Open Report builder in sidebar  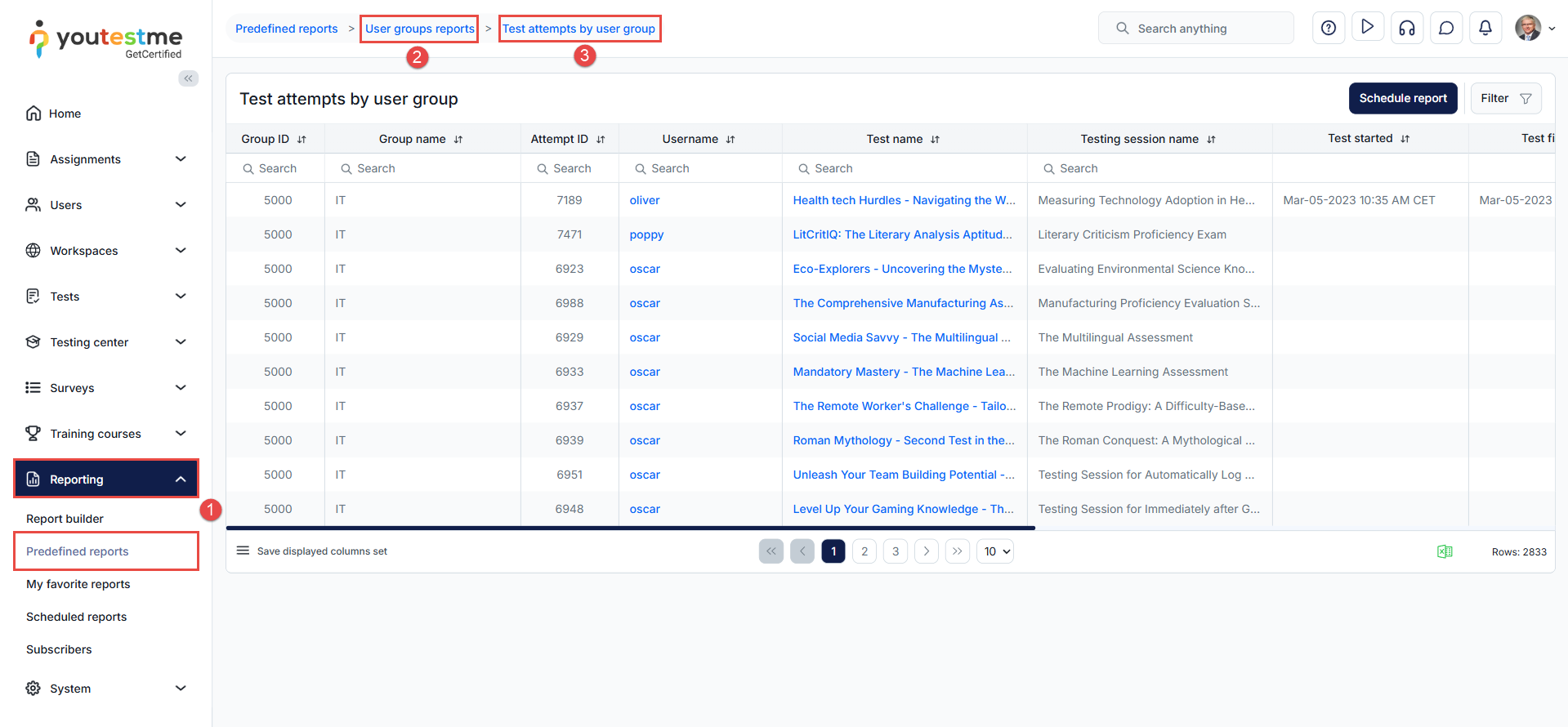click(x=65, y=519)
